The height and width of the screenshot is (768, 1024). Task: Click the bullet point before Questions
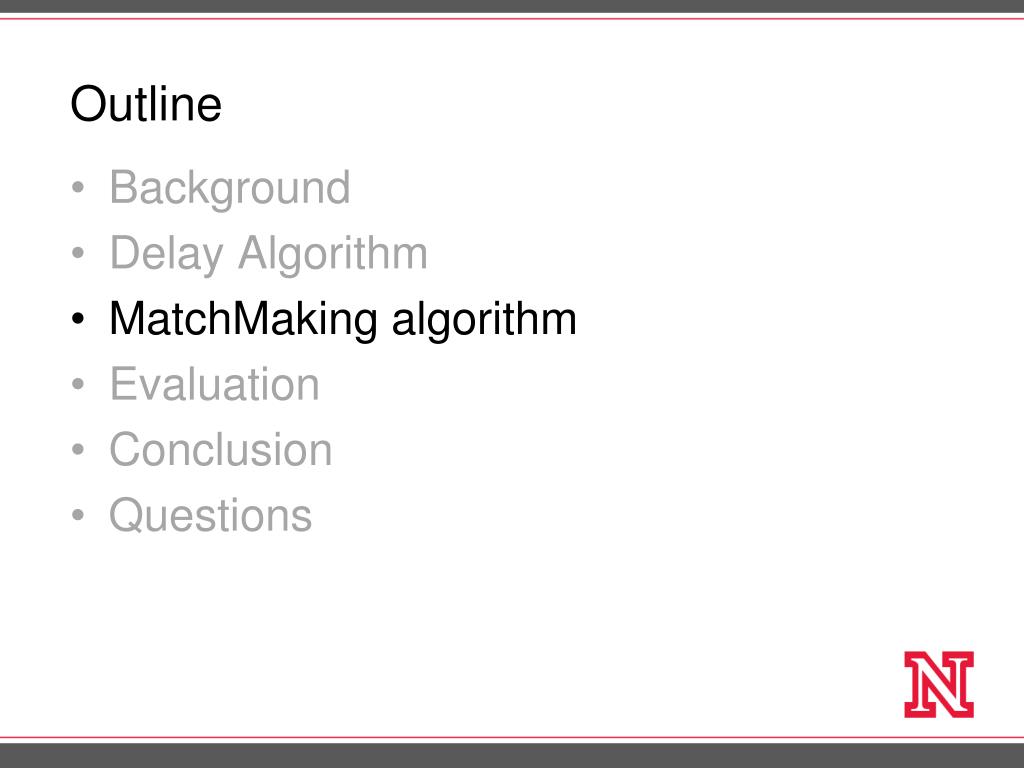coord(78,515)
